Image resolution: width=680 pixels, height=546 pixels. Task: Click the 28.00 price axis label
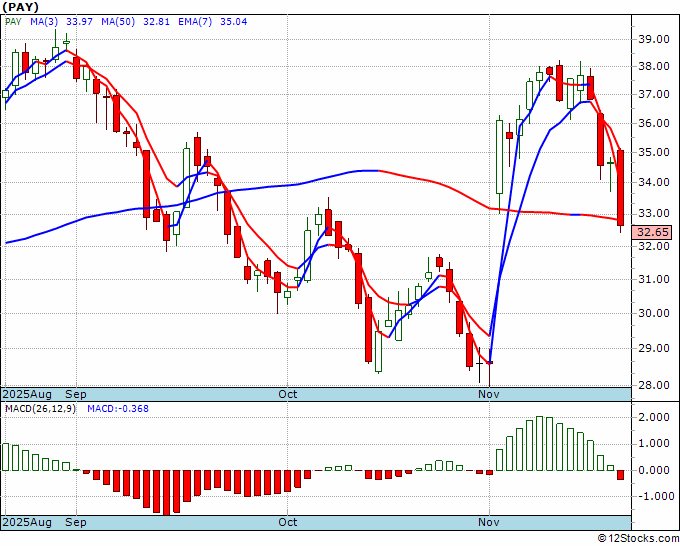tap(654, 385)
